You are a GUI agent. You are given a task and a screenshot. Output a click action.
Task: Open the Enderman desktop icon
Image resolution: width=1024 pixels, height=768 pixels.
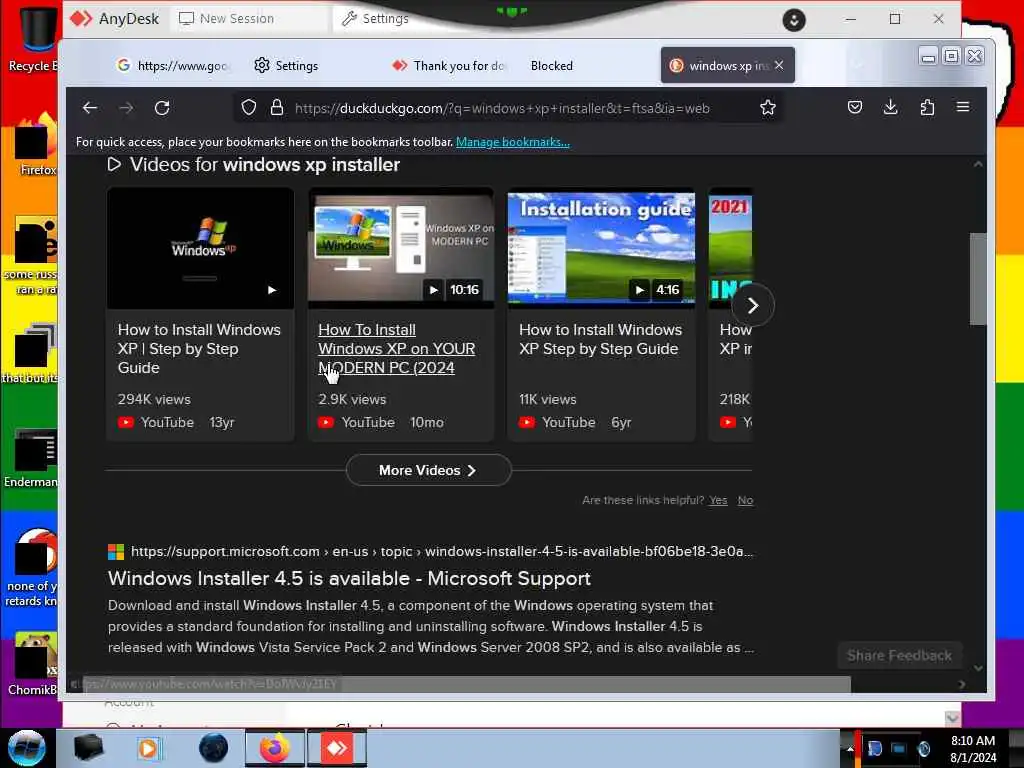(31, 459)
